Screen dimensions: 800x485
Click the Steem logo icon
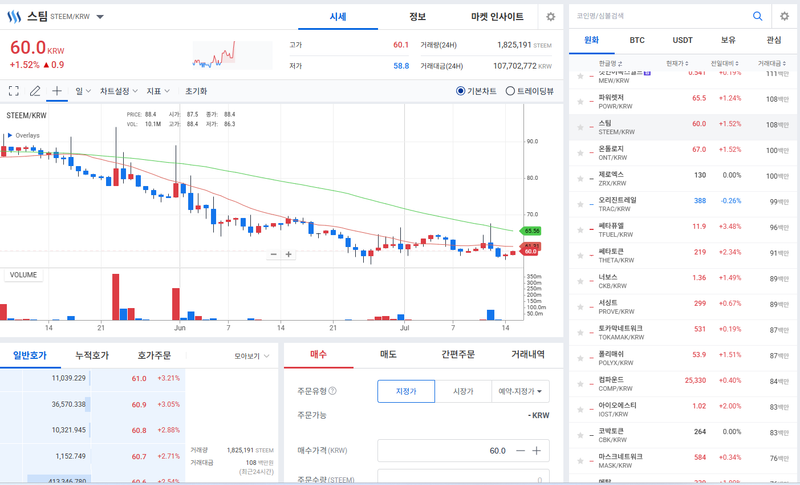pyautogui.click(x=14, y=17)
